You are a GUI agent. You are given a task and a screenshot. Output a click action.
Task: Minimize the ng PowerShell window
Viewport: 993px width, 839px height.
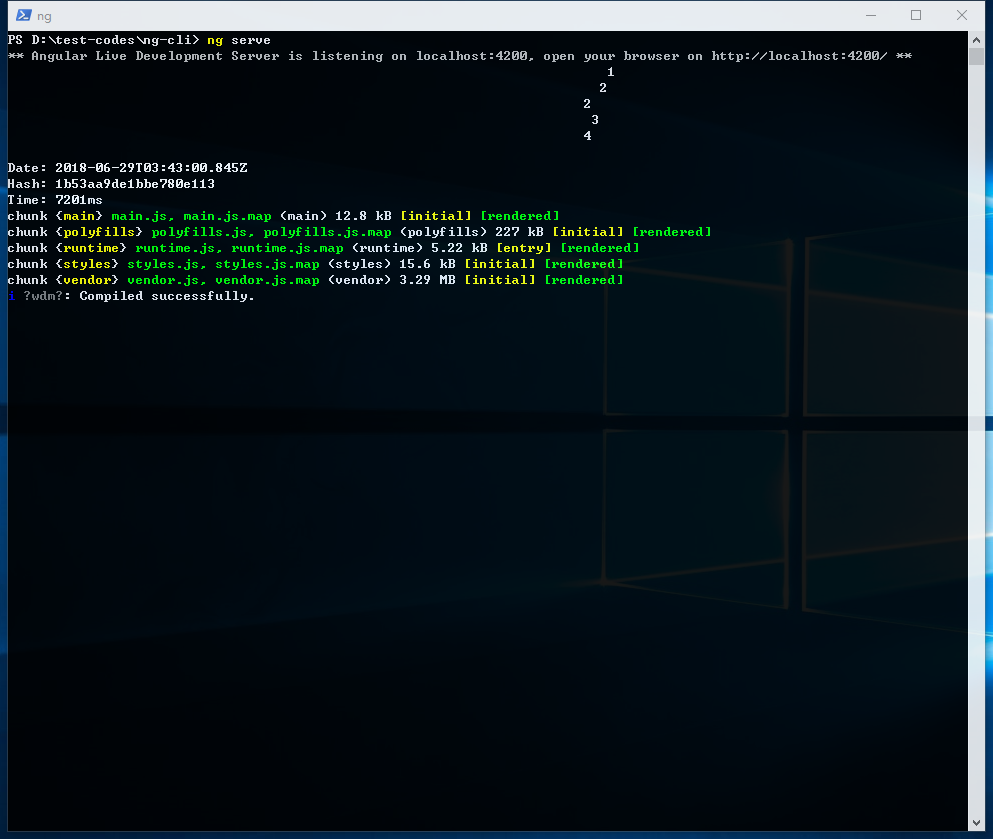click(871, 15)
